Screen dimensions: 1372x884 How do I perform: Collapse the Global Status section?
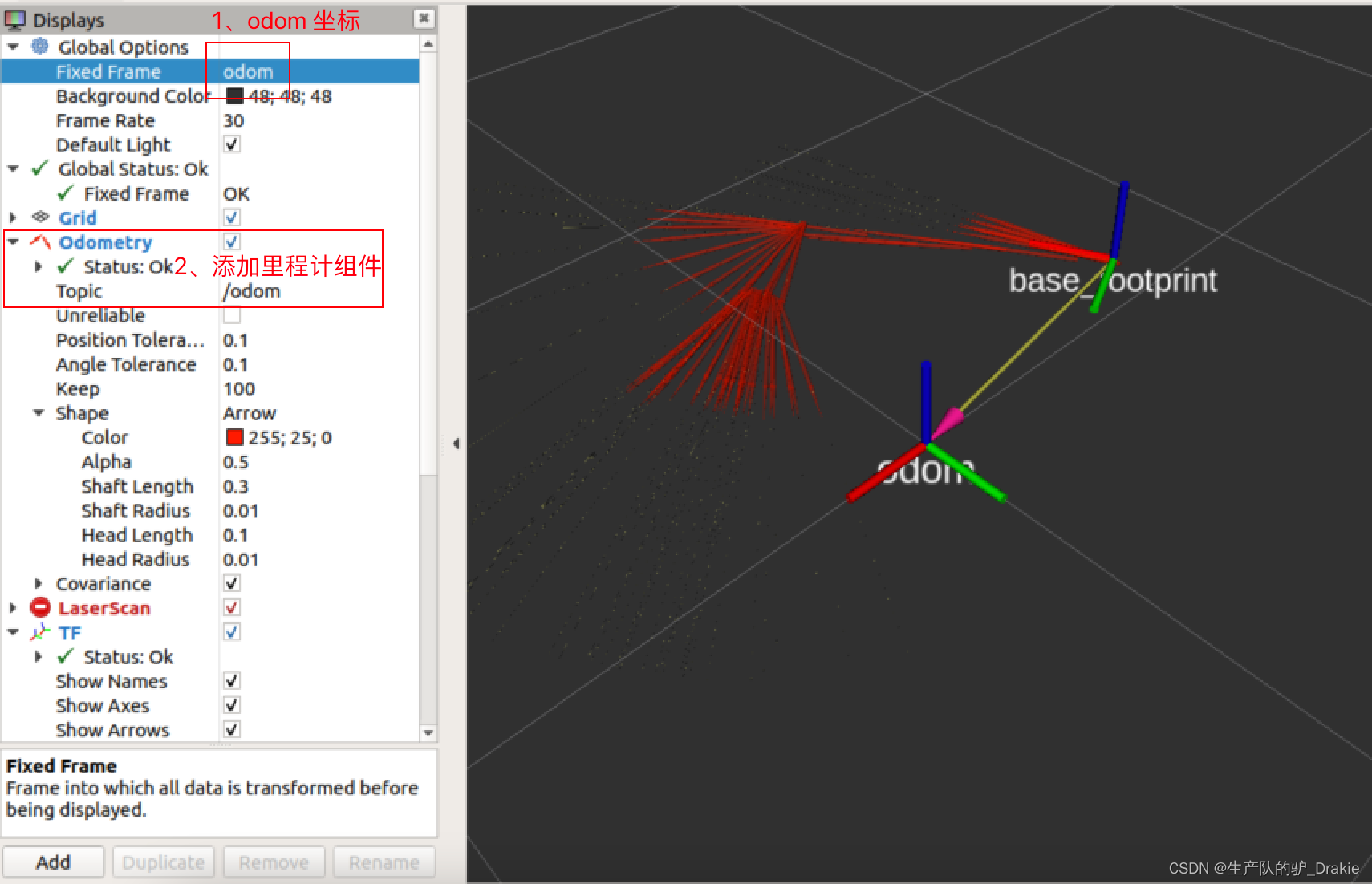point(13,168)
